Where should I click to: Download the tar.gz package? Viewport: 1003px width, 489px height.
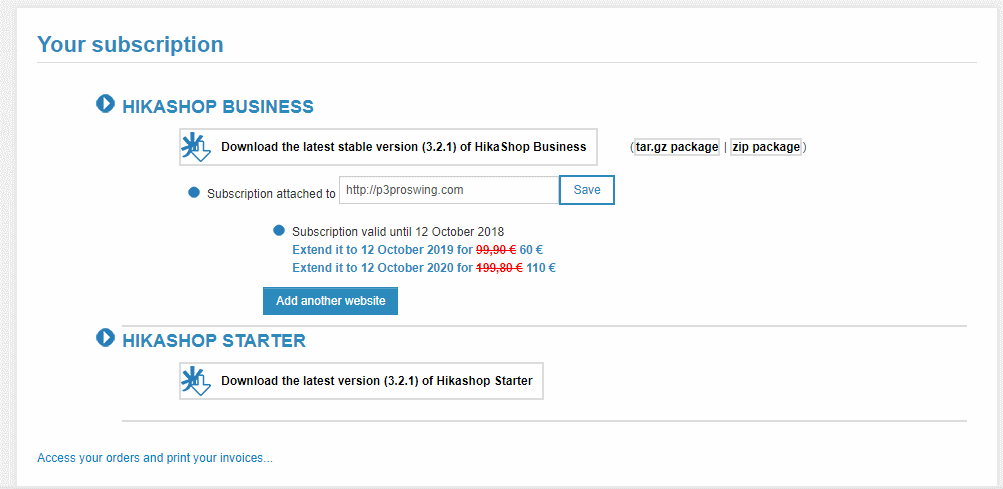(676, 147)
